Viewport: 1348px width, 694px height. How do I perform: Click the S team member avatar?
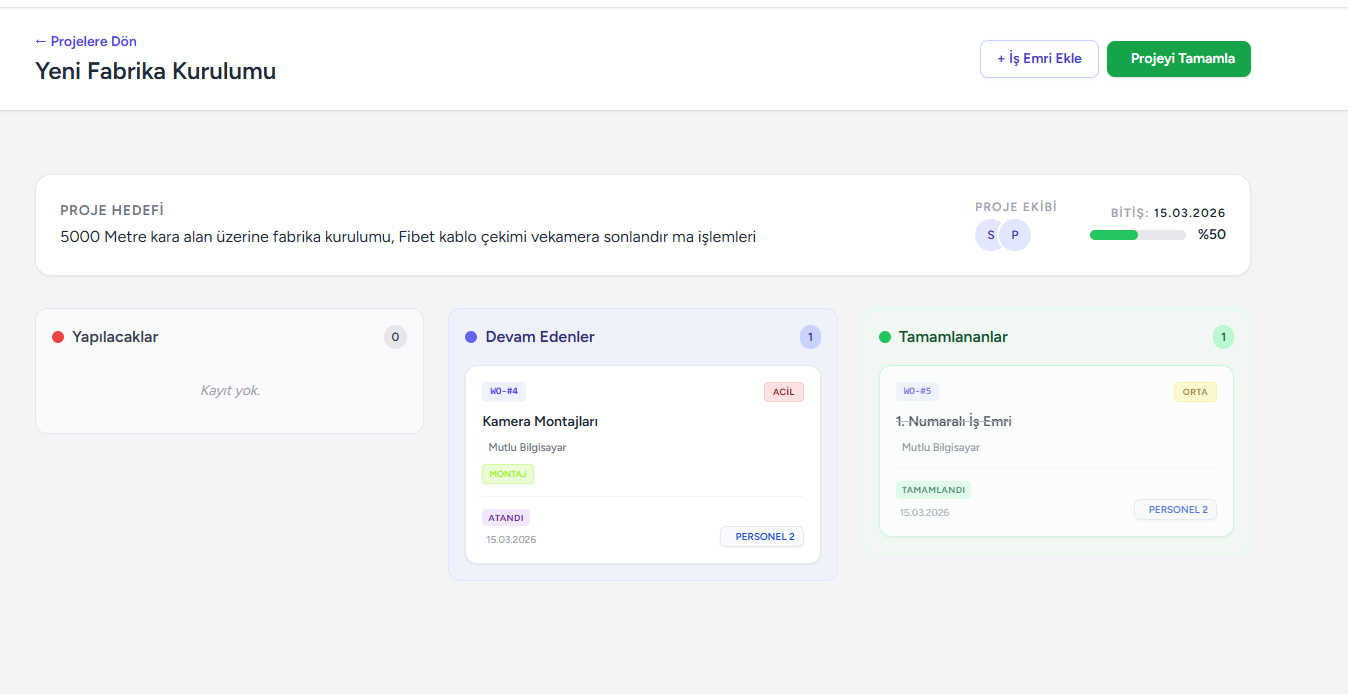tap(989, 235)
